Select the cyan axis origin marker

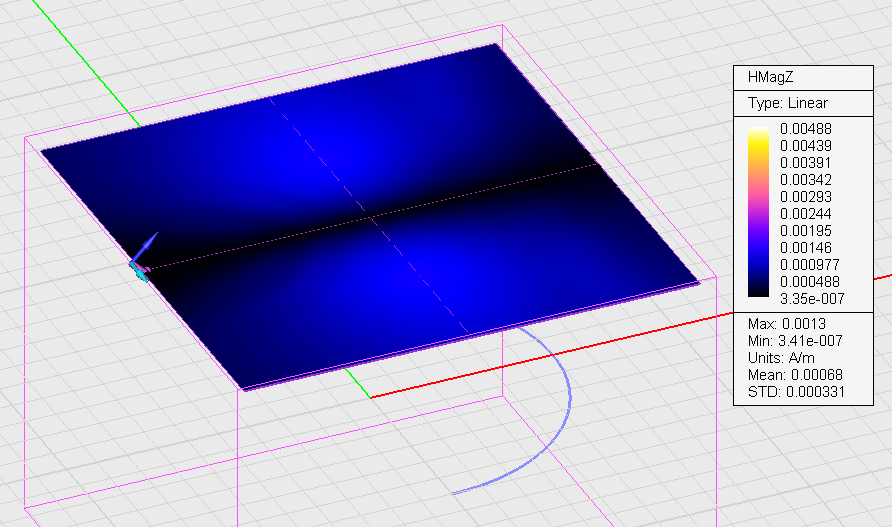140,274
